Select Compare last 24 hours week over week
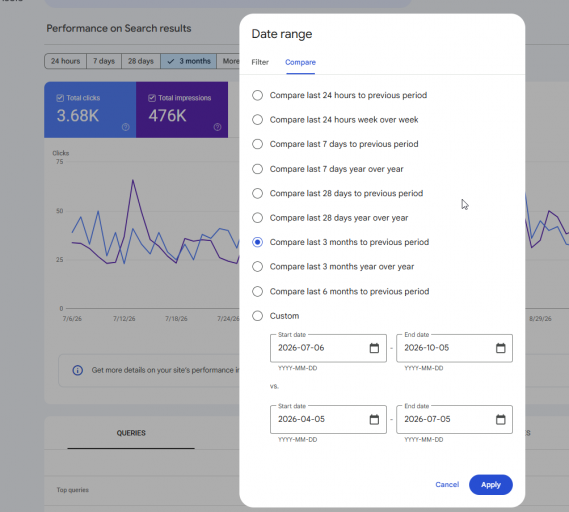Screen dimensions: 569x512 [x=257, y=119]
